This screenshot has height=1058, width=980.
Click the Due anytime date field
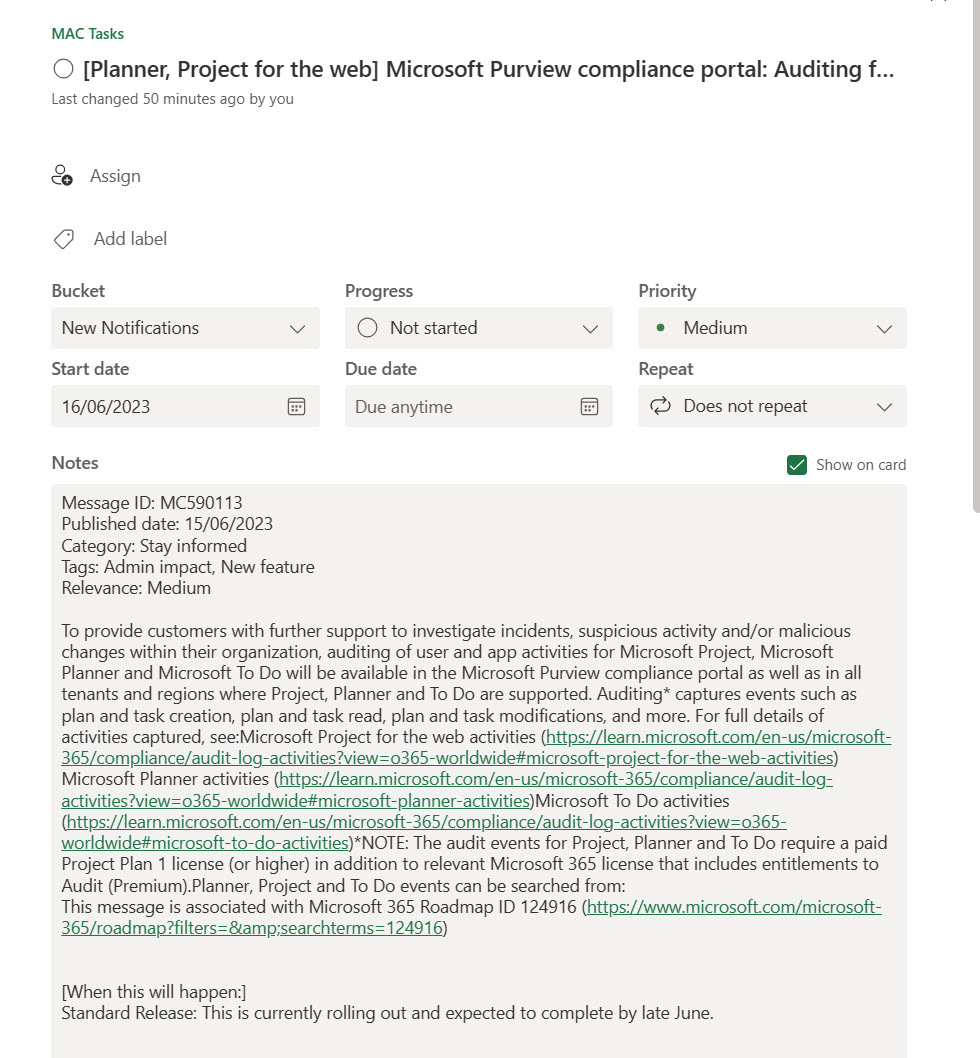coord(460,406)
